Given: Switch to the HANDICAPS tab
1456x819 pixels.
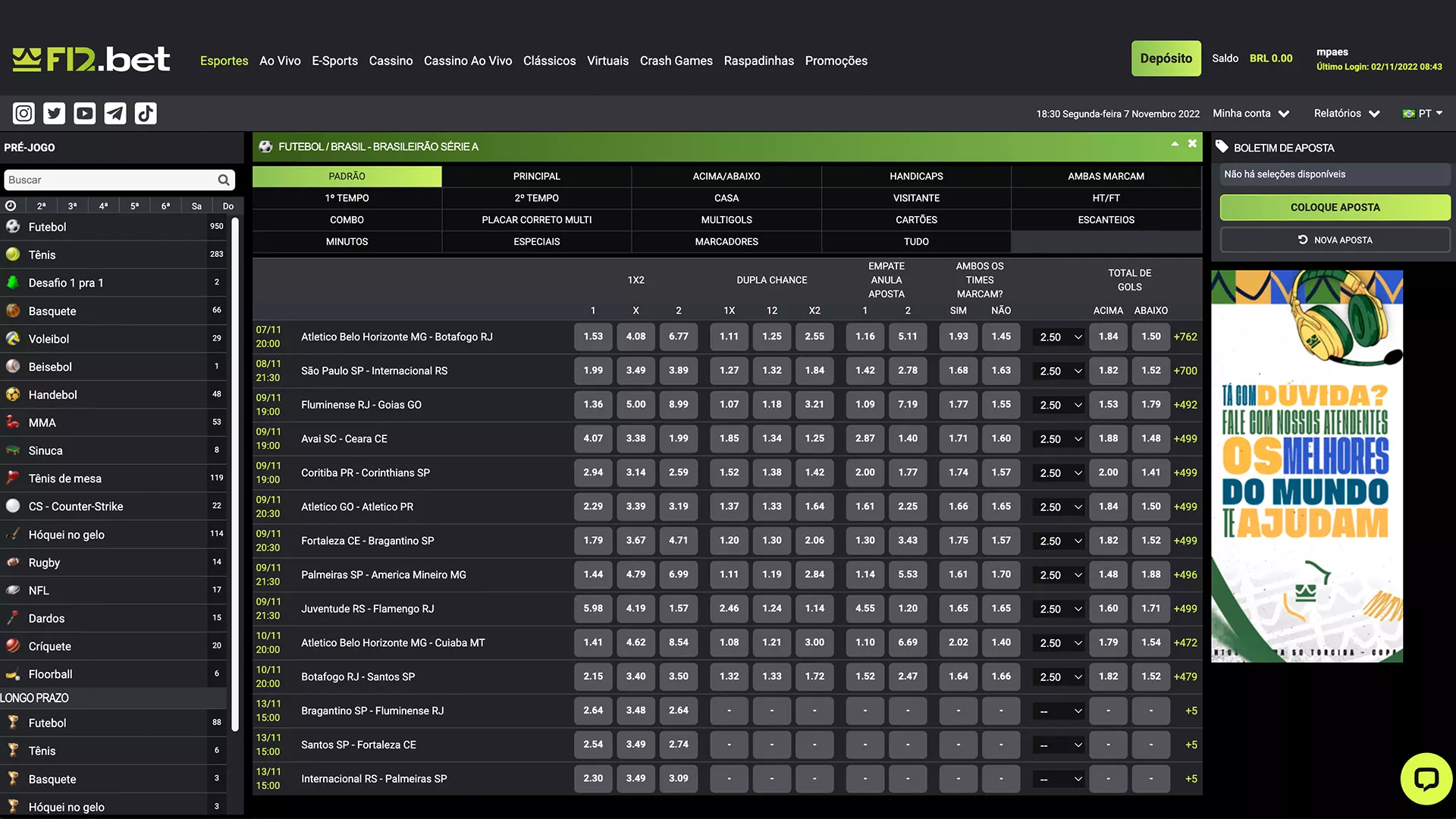Looking at the screenshot, I should (916, 176).
